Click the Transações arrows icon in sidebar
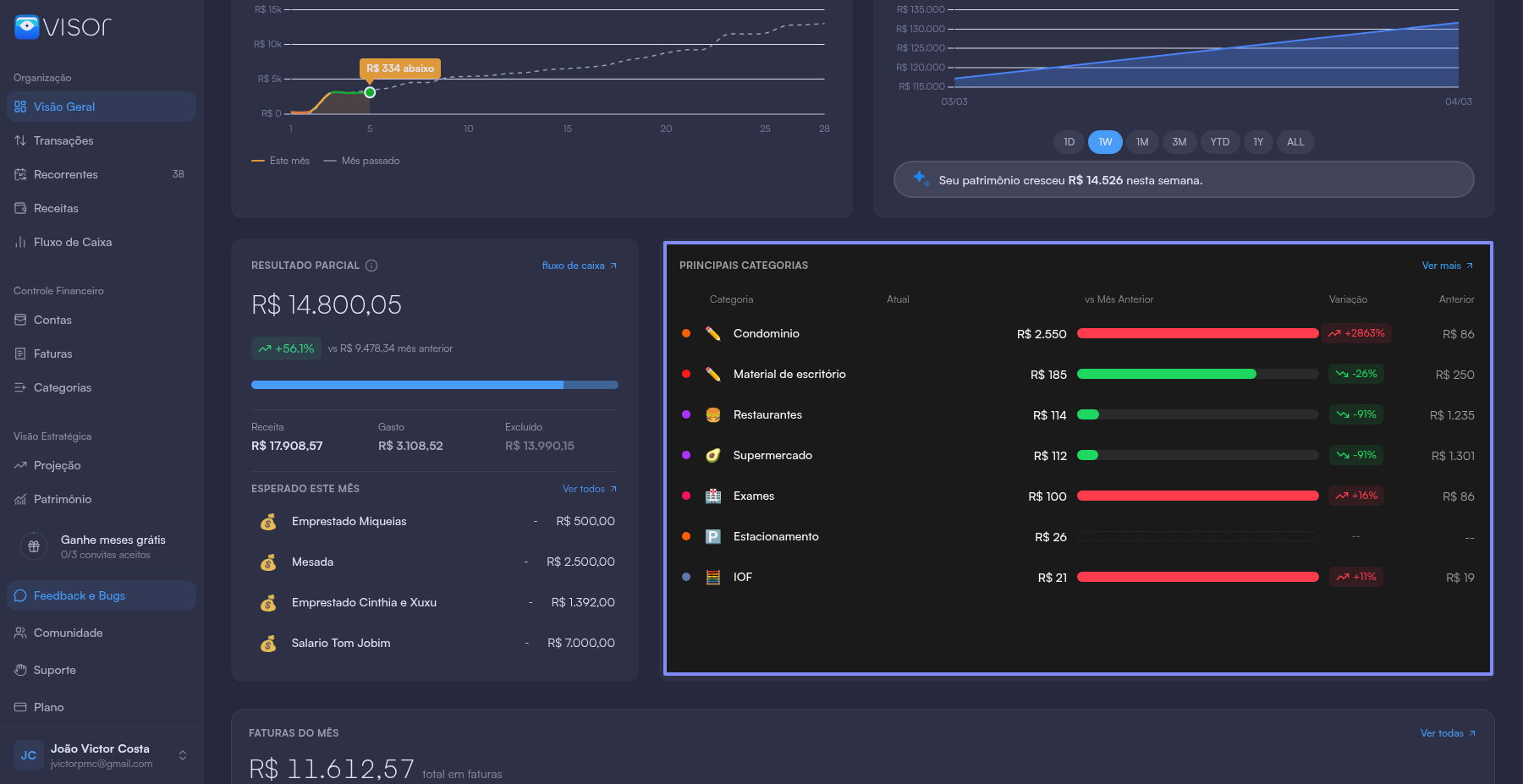This screenshot has height=784, width=1523. [20, 140]
